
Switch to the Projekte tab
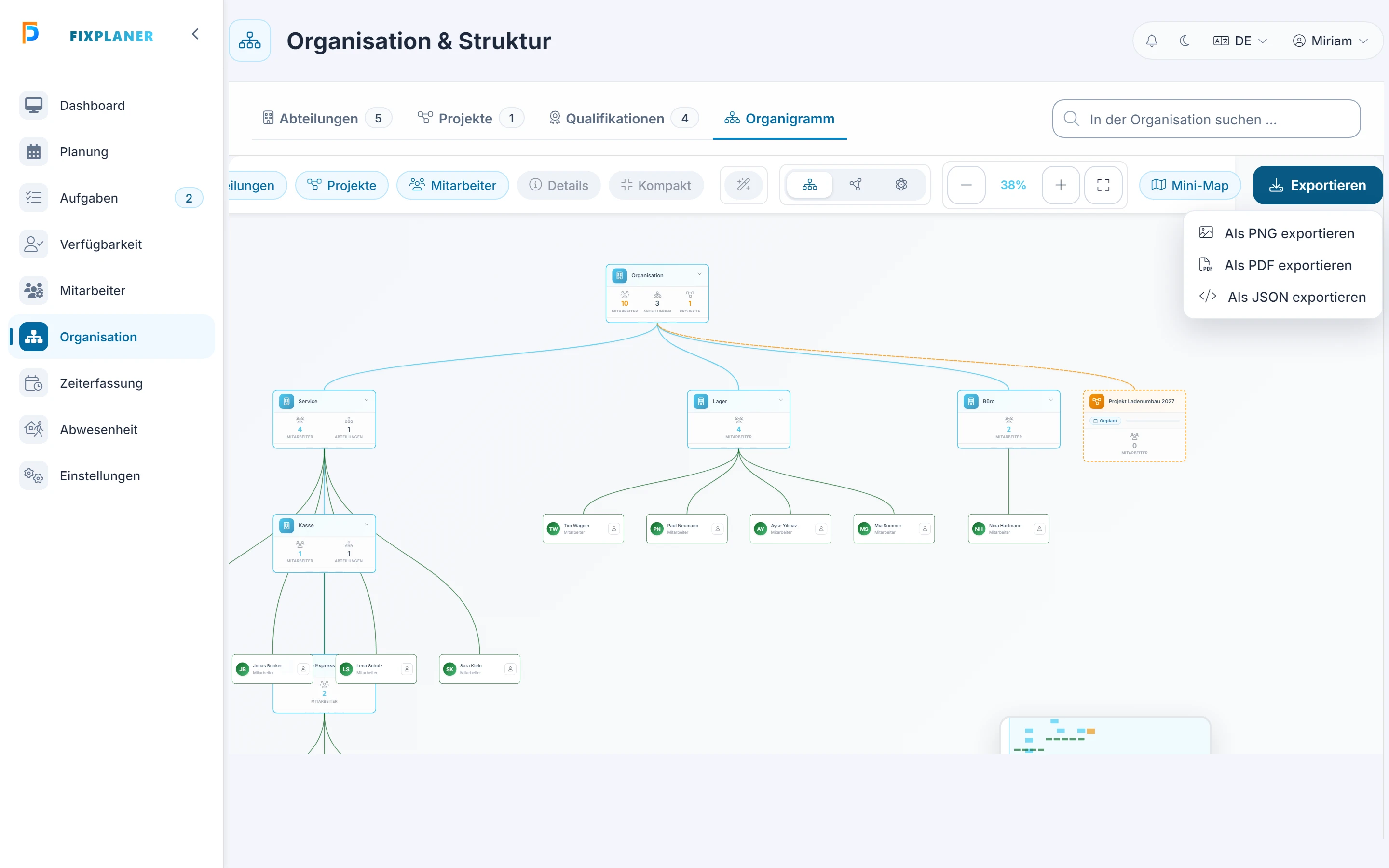470,118
